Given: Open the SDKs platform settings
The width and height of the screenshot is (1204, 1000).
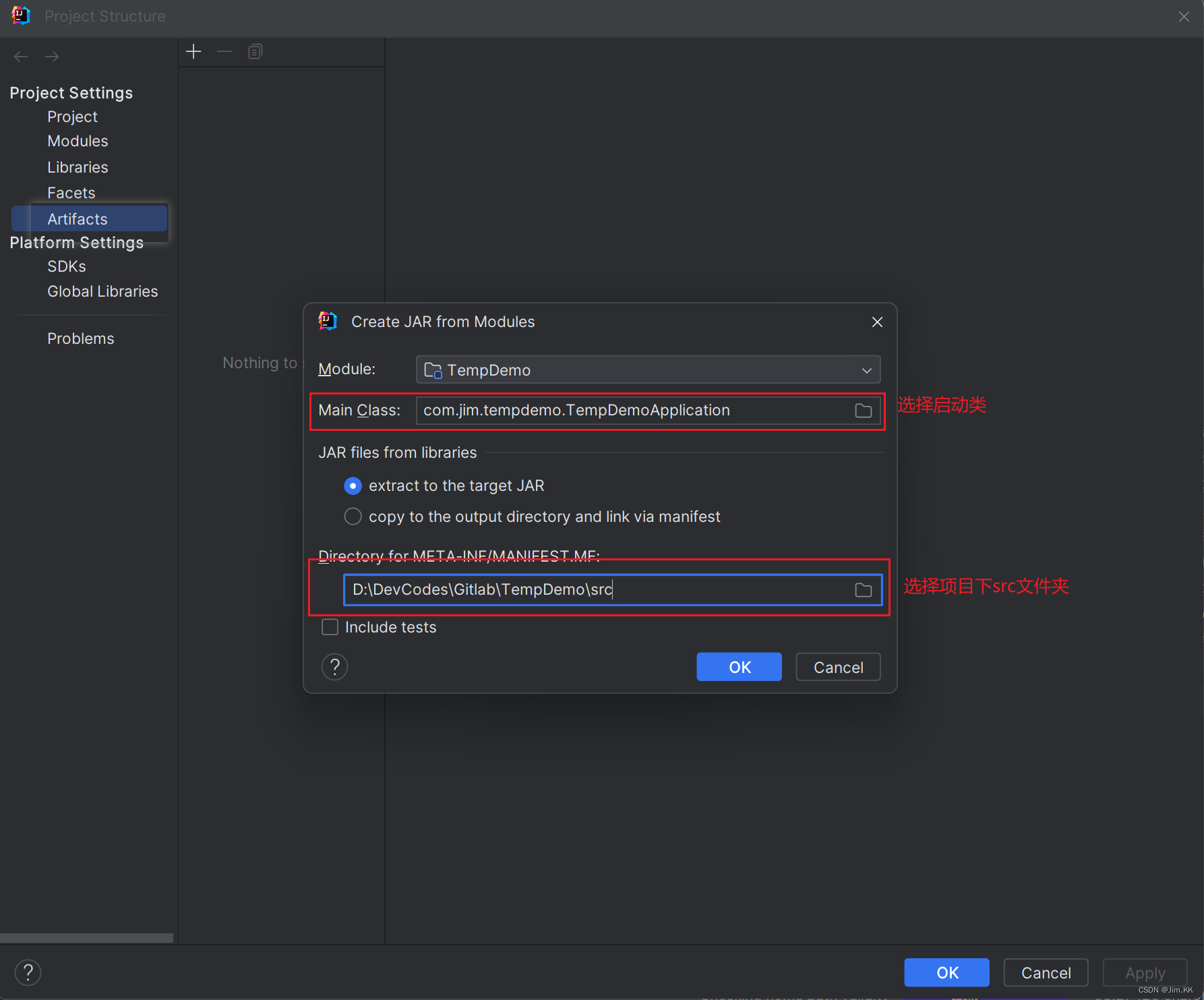Looking at the screenshot, I should coord(66,266).
